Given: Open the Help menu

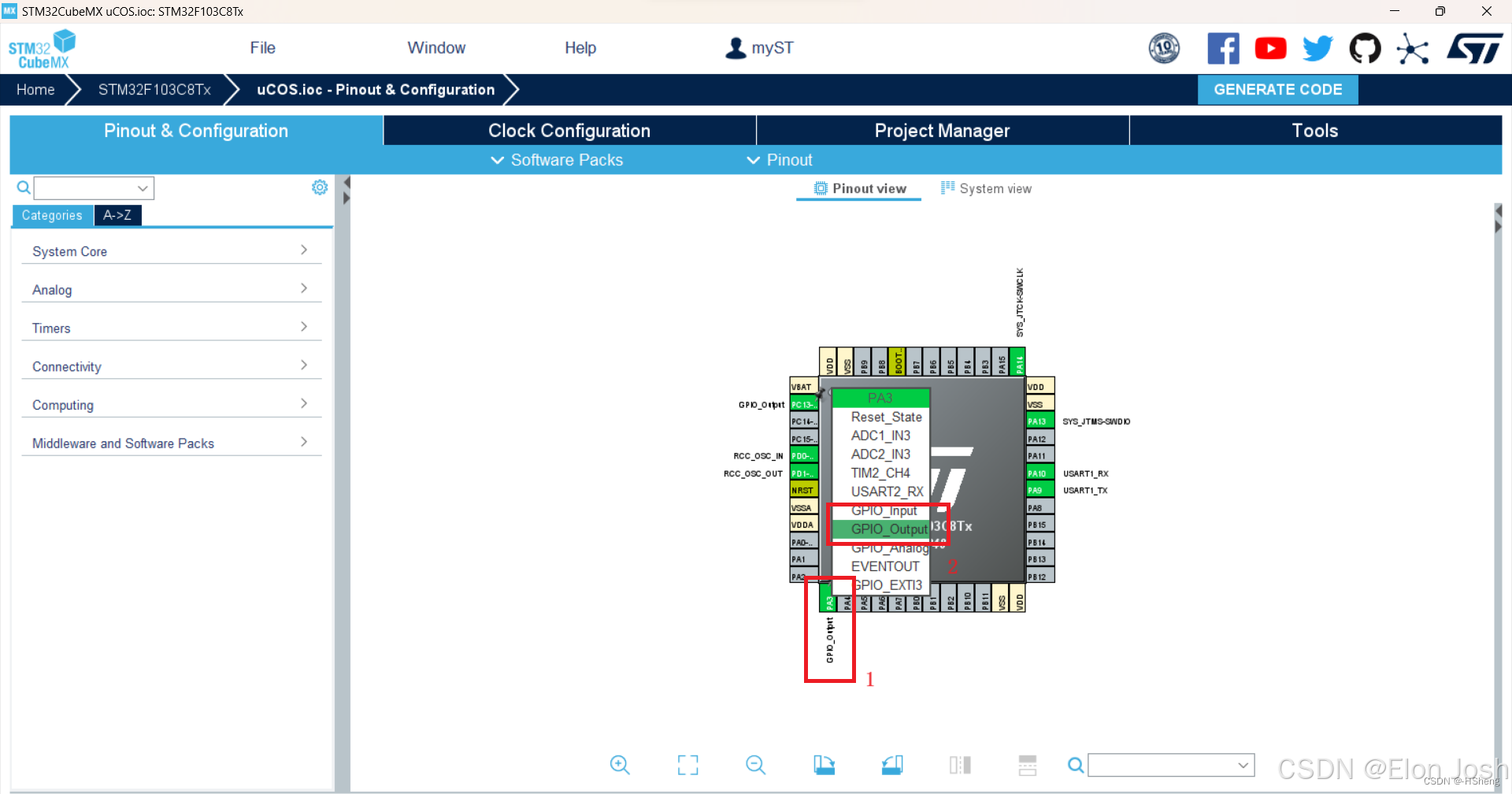Looking at the screenshot, I should [x=580, y=48].
